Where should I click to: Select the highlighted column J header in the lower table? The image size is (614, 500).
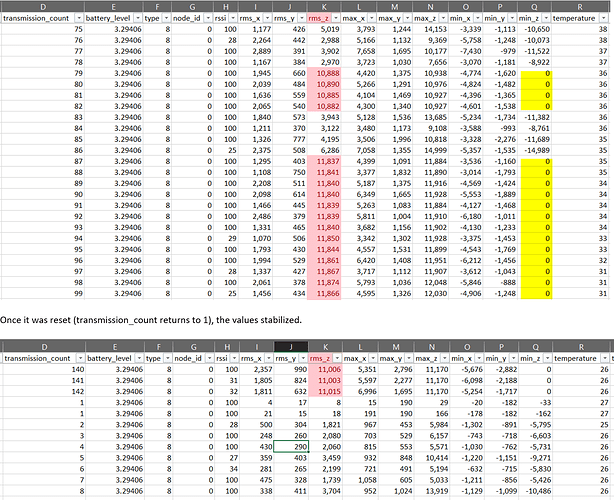(291, 347)
